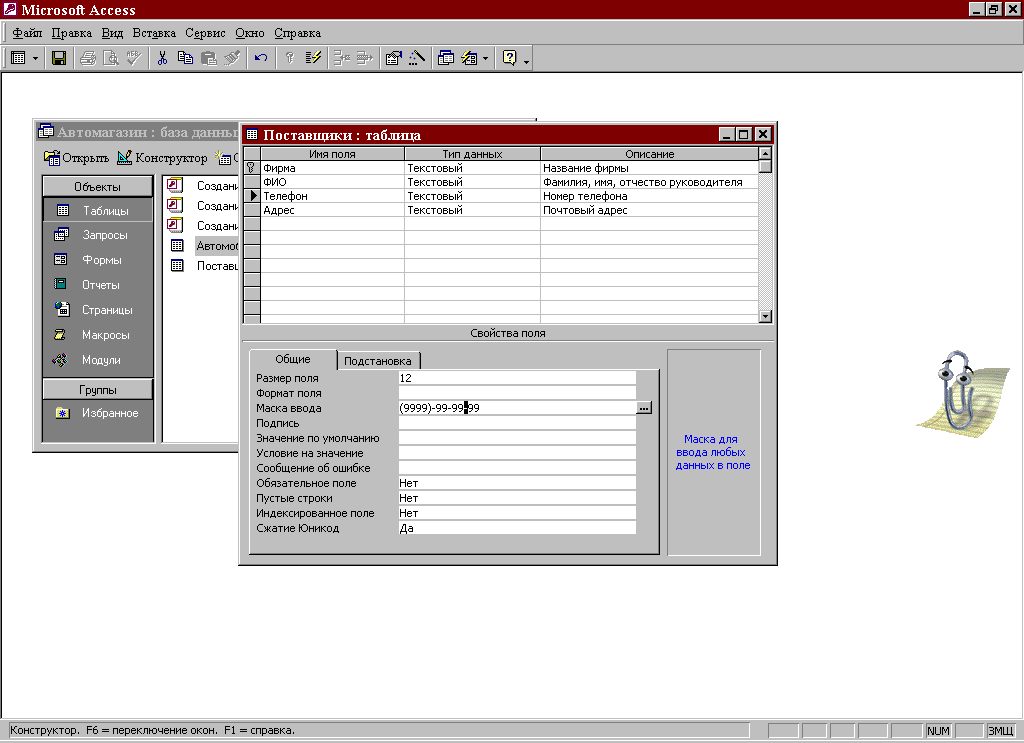Open the Вид menu
The width and height of the screenshot is (1024, 743).
click(x=112, y=33)
